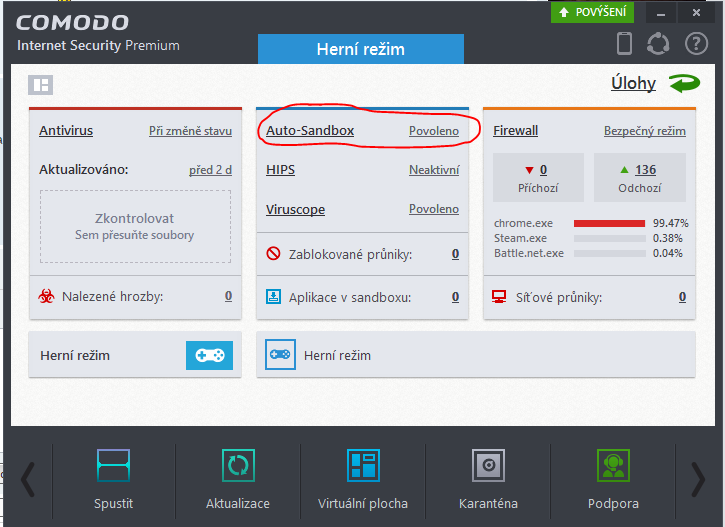Switch to compact view layout icon
The image size is (725, 527).
pyautogui.click(x=40, y=85)
